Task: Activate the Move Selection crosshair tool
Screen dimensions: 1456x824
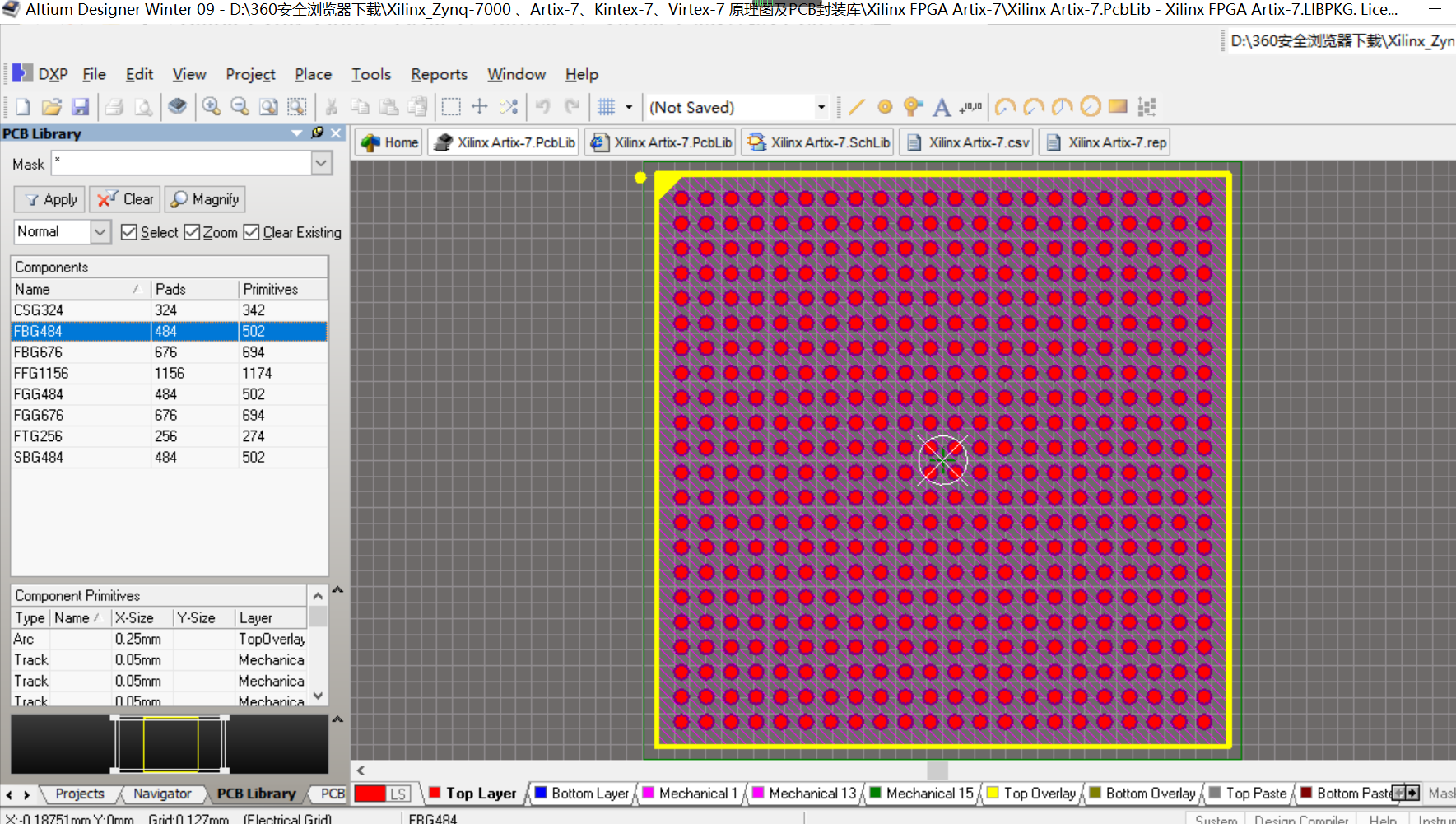Action: [480, 107]
